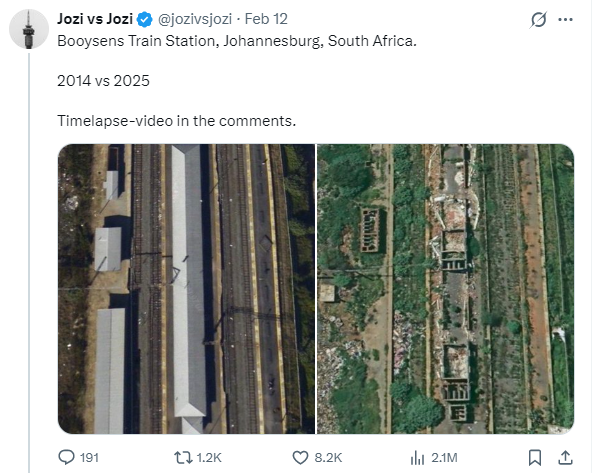Click the Jozi vs Jozi display name
The image size is (611, 473).
95,19
